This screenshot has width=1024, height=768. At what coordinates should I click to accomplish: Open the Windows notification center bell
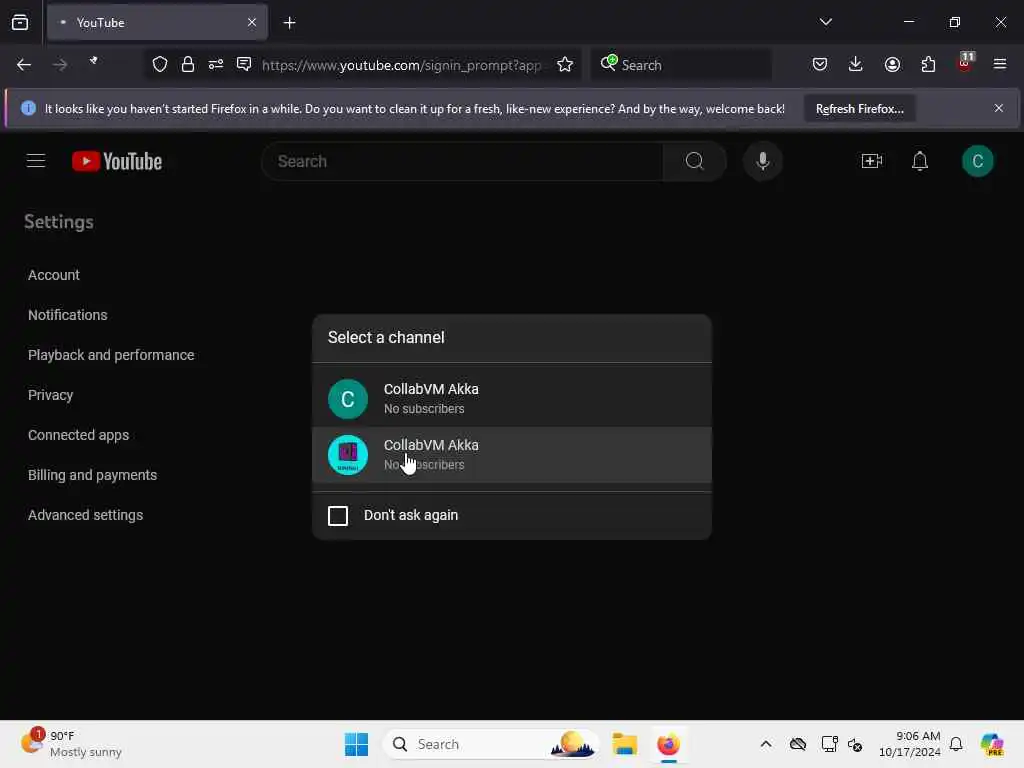tap(955, 744)
